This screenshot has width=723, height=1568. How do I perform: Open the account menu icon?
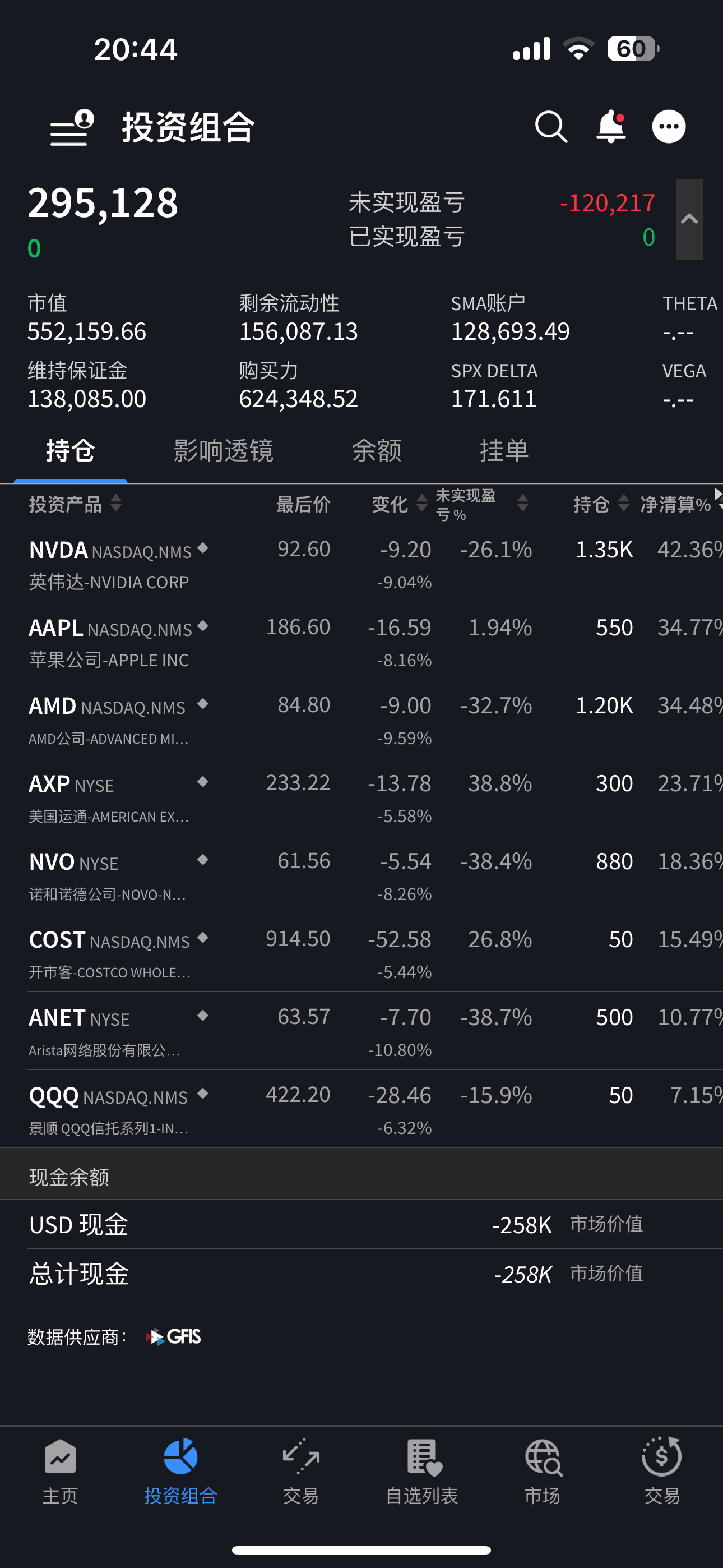pyautogui.click(x=72, y=128)
